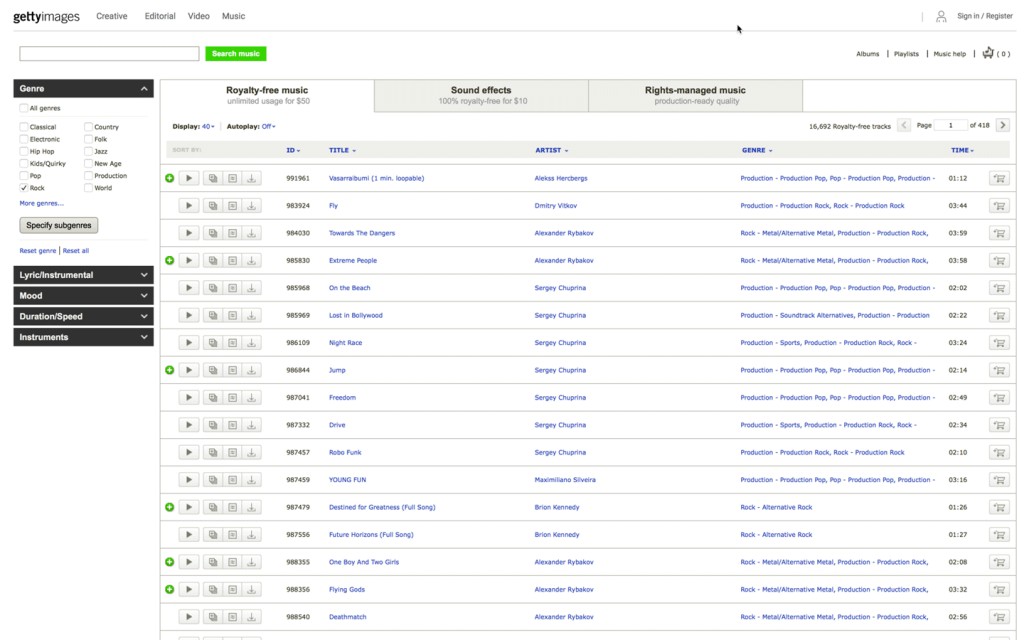Image resolution: width=1024 pixels, height=640 pixels.
Task: Go to the next results page arrow
Action: (1003, 126)
